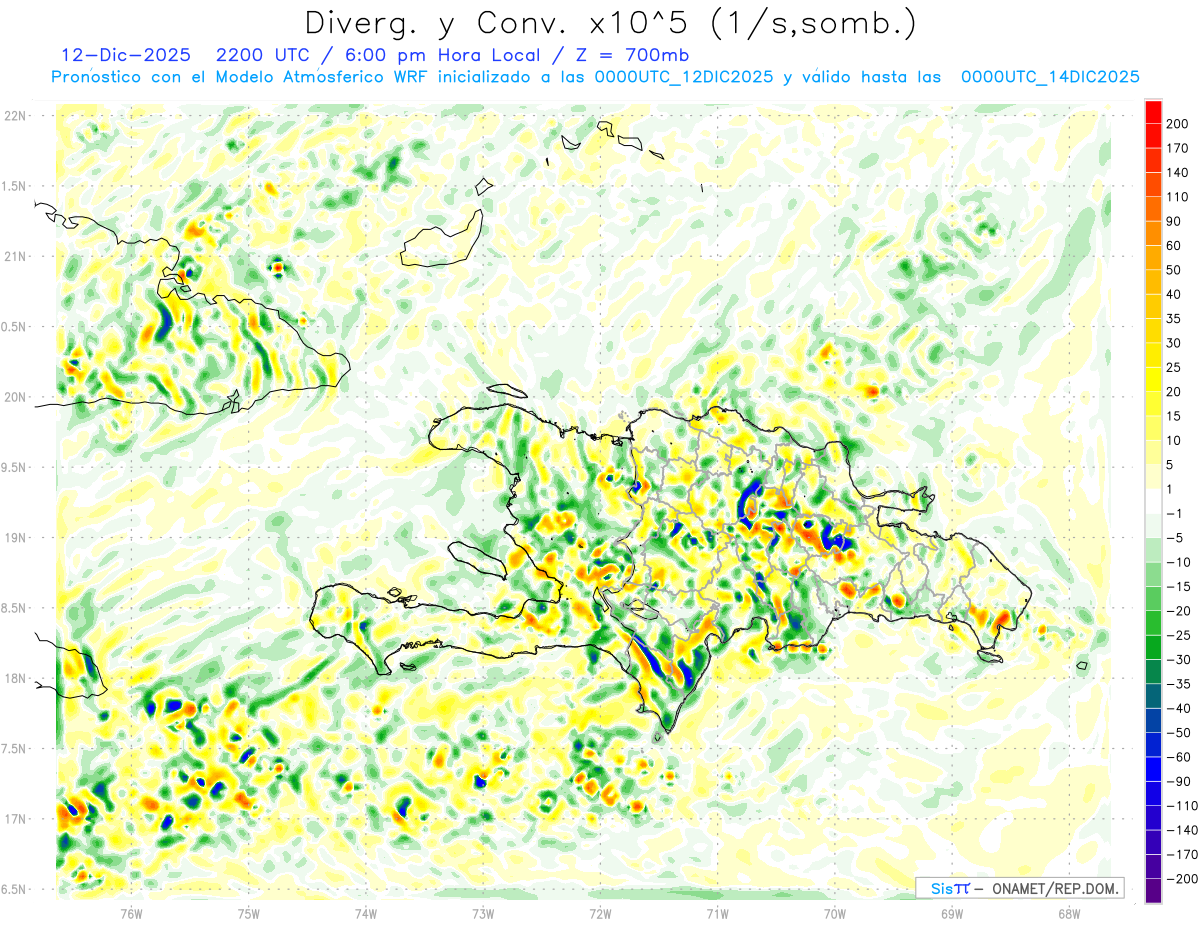Screen dimensions: 1200x927
Task: Click the "7.5N" latitude label
Action: [x=15, y=749]
